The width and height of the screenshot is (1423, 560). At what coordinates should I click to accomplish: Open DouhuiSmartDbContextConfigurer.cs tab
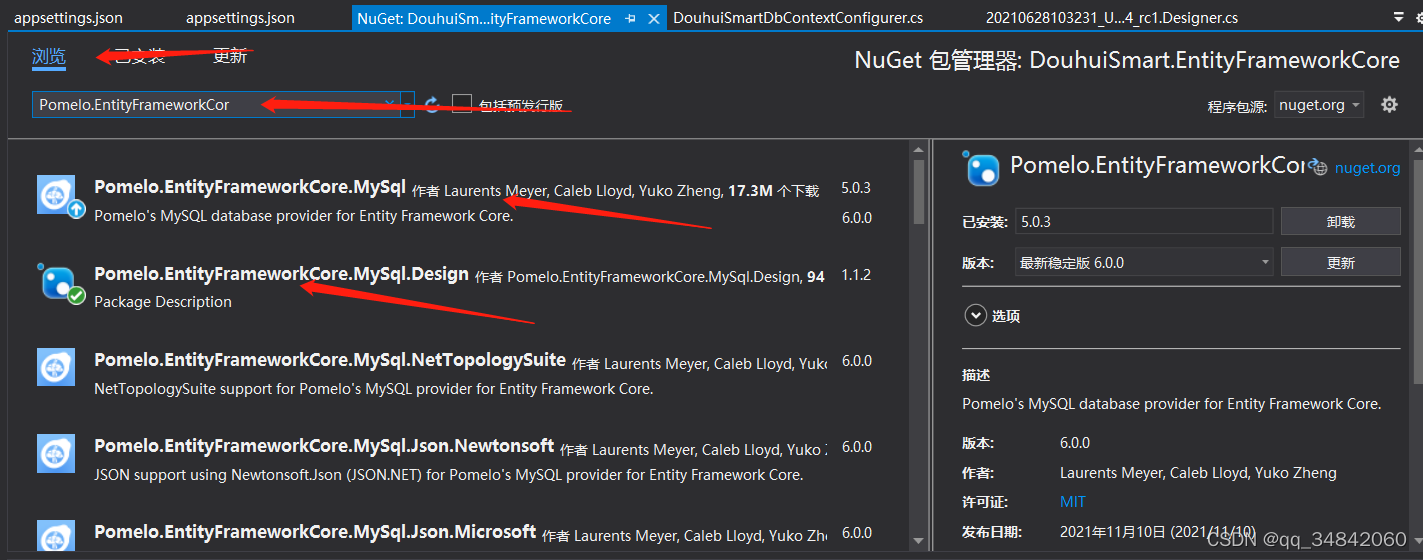tap(798, 18)
